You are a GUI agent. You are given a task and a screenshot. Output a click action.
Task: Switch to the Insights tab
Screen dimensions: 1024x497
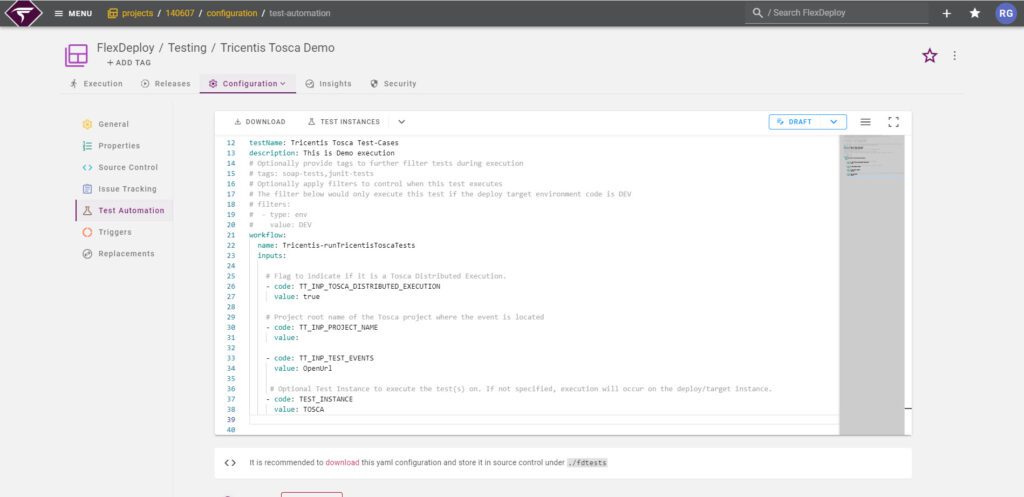point(328,84)
